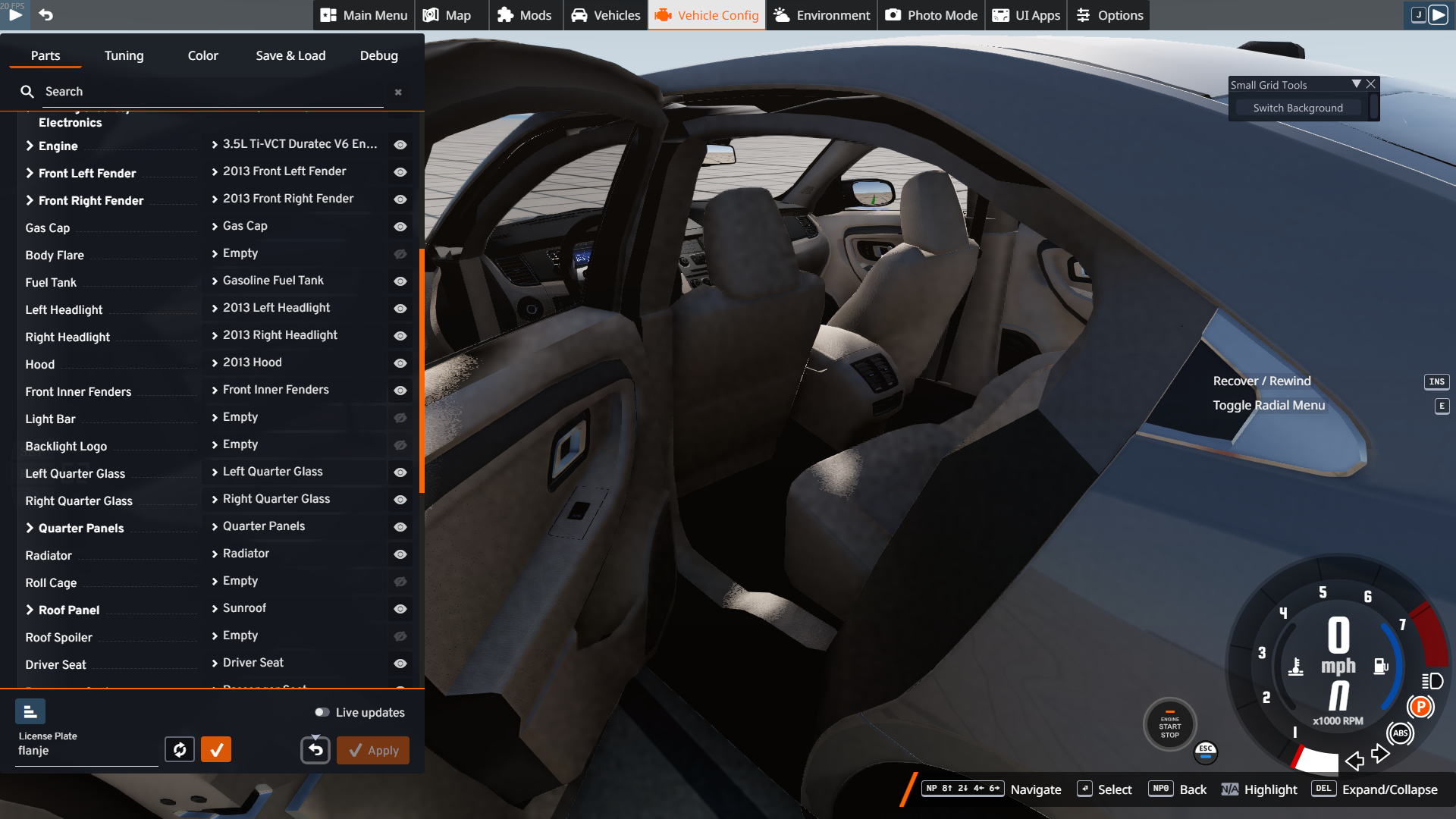This screenshot has width=1456, height=819.
Task: Click the Search parts field
Action: pos(212,92)
